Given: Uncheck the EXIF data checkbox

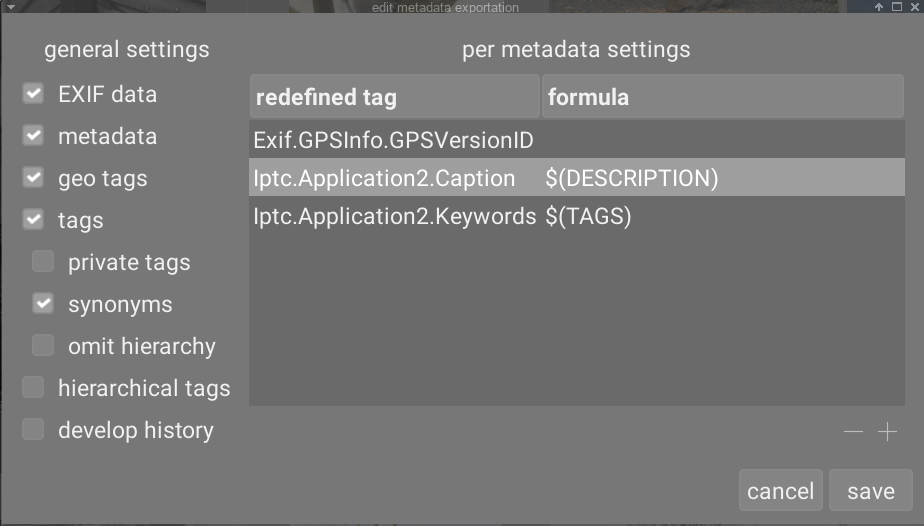Looking at the screenshot, I should tap(33, 93).
